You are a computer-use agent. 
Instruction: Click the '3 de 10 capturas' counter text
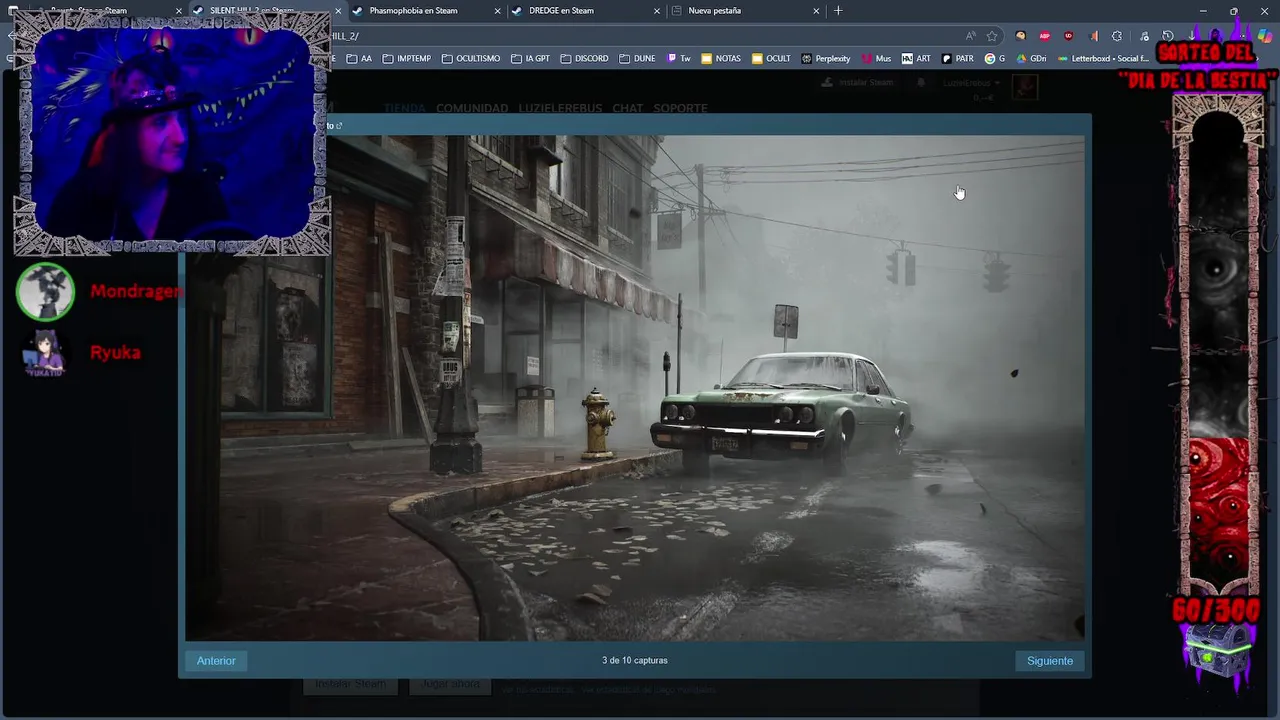pos(635,661)
